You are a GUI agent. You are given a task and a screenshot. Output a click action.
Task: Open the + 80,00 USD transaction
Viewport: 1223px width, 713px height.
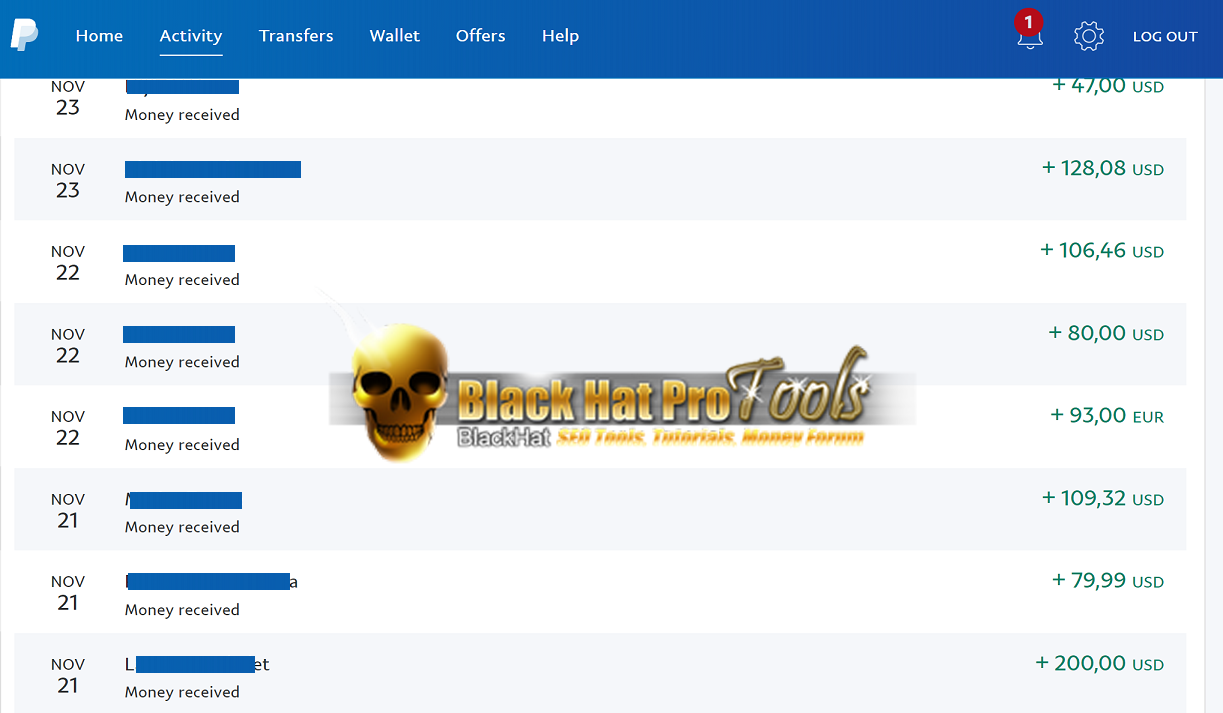[x=600, y=344]
